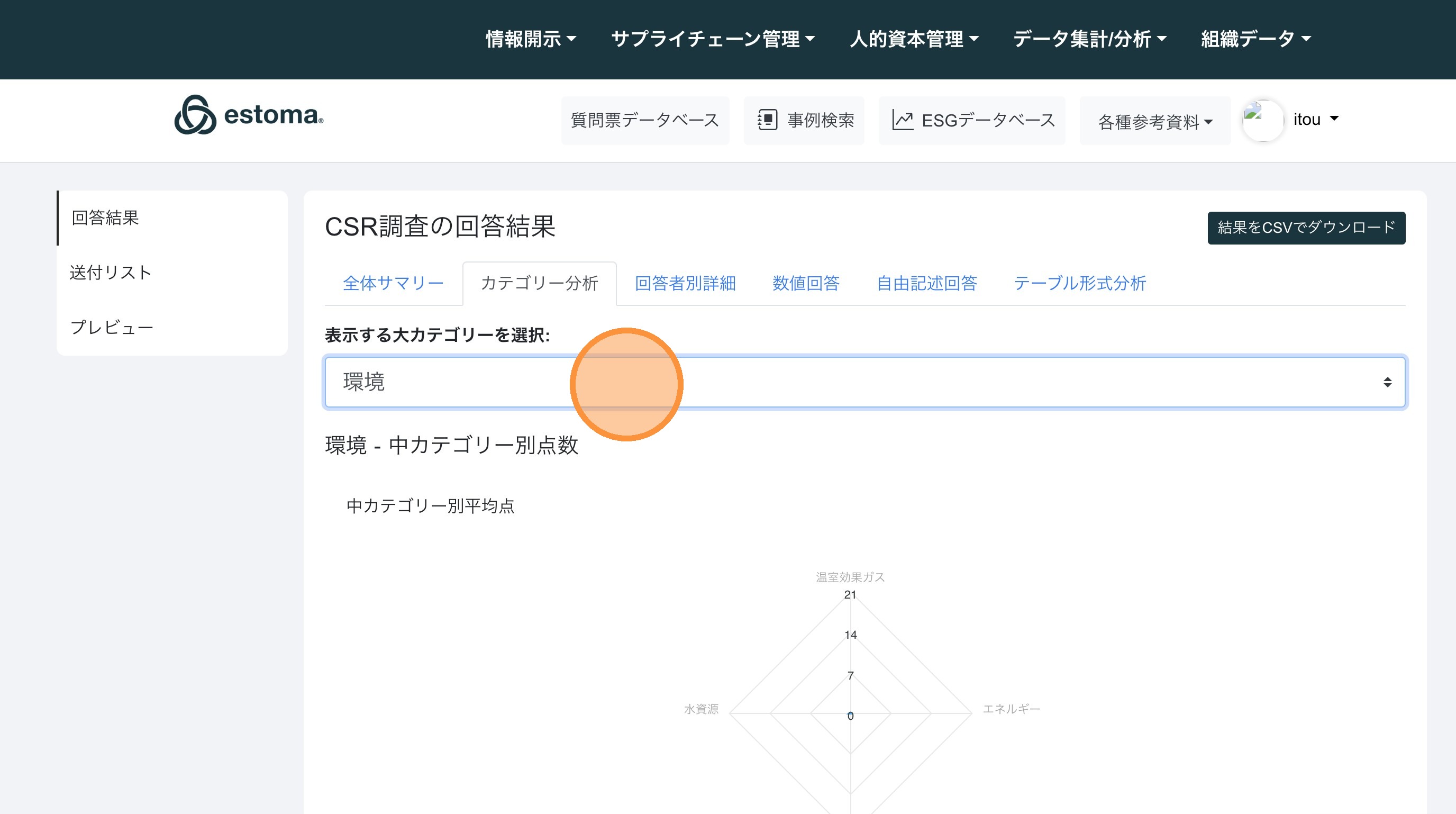Expand the サプライチェーン管理 menu
Image resolution: width=1456 pixels, height=814 pixels.
[x=712, y=39]
